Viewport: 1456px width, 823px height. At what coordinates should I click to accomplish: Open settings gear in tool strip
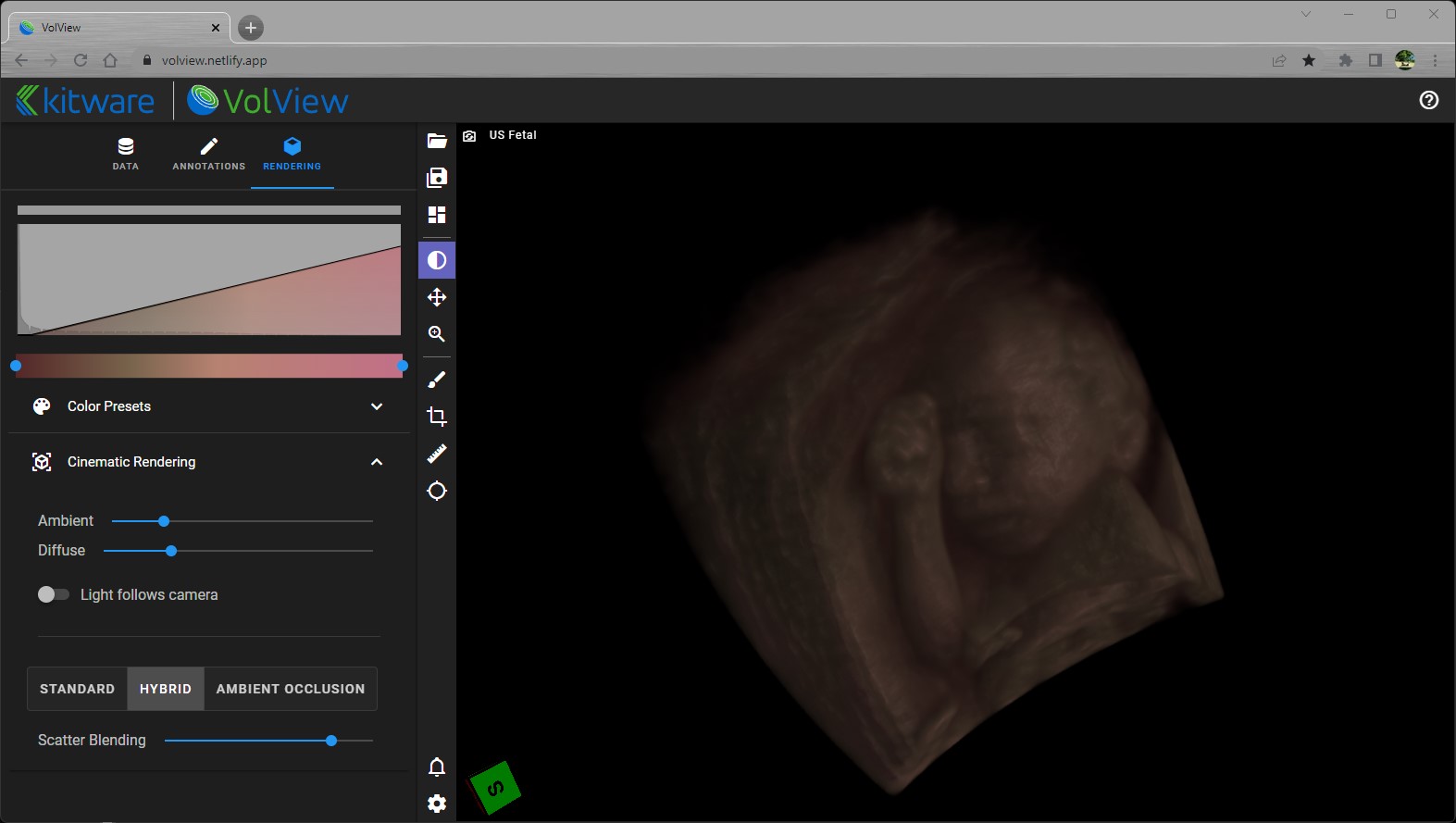coord(437,804)
